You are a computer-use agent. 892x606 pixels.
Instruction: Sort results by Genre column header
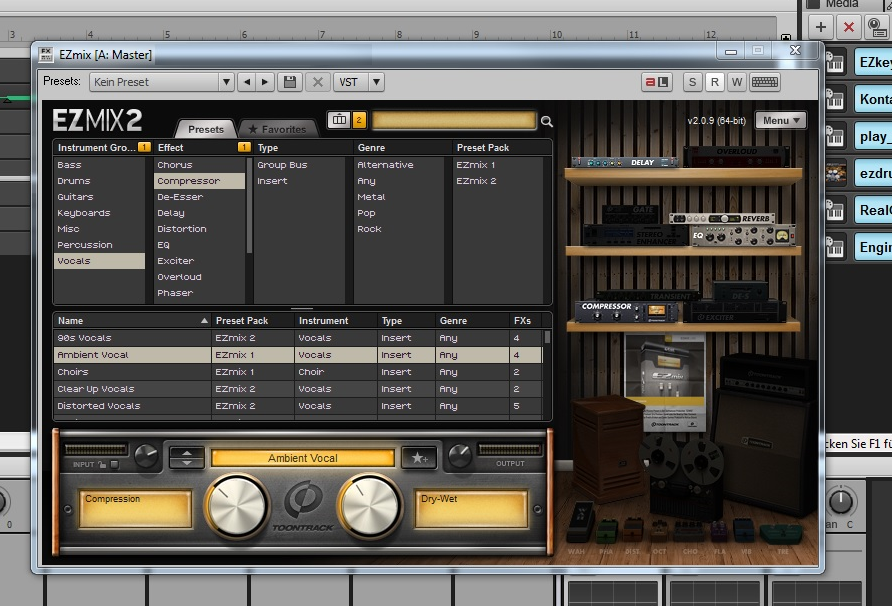point(472,320)
